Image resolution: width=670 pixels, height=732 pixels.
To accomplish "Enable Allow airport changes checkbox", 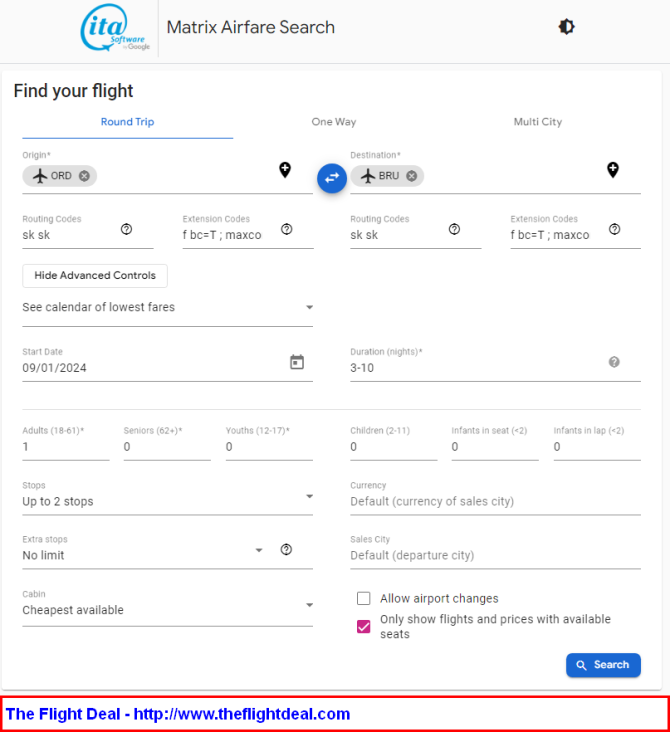I will [364, 598].
